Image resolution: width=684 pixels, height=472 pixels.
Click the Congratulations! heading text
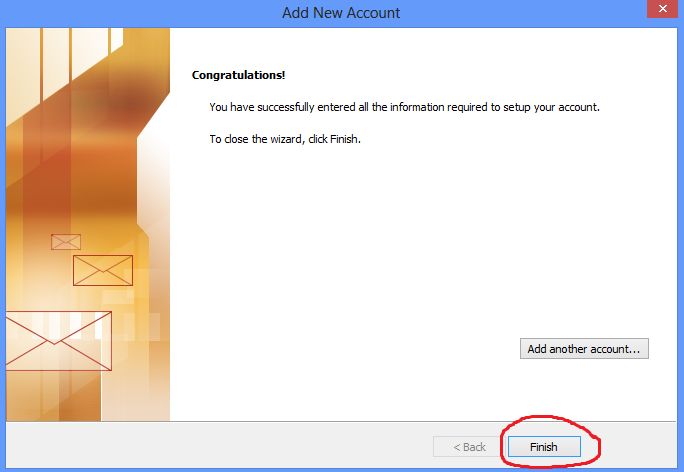(238, 75)
